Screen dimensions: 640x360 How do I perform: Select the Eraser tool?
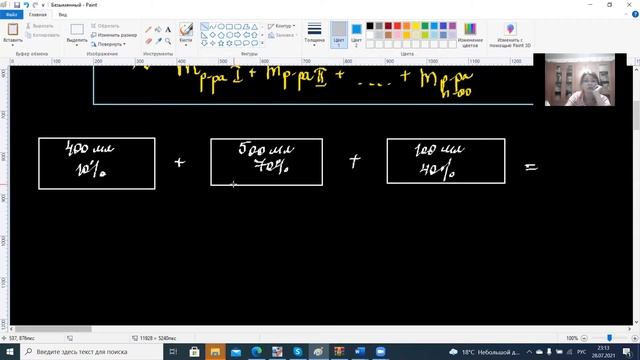click(x=148, y=41)
